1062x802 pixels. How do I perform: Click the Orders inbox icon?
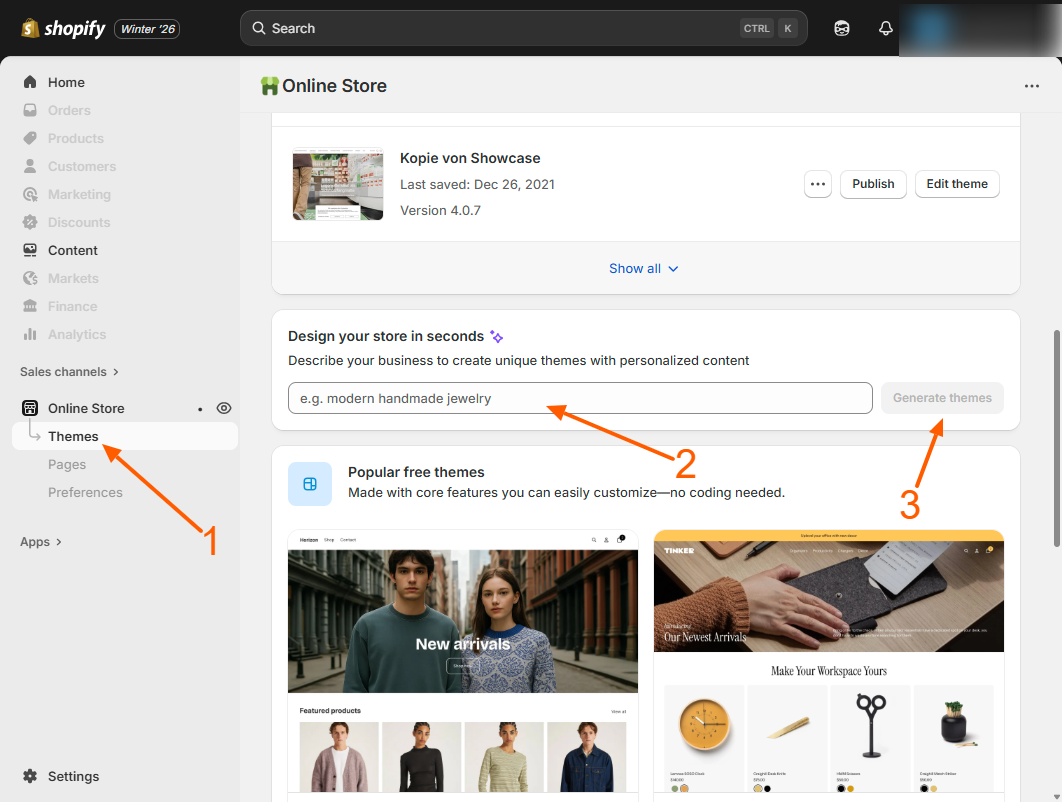(30, 110)
